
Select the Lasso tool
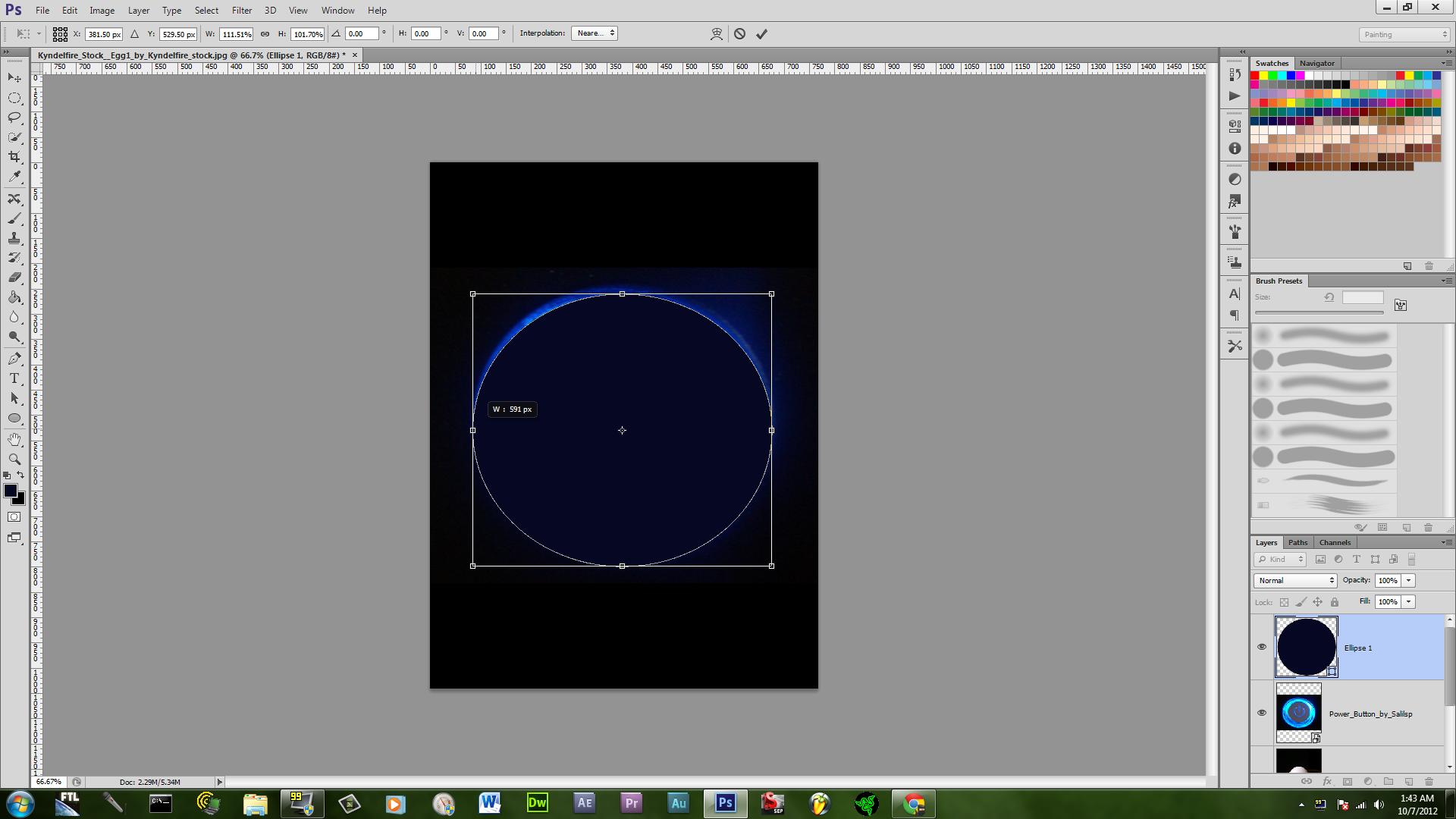pyautogui.click(x=14, y=118)
